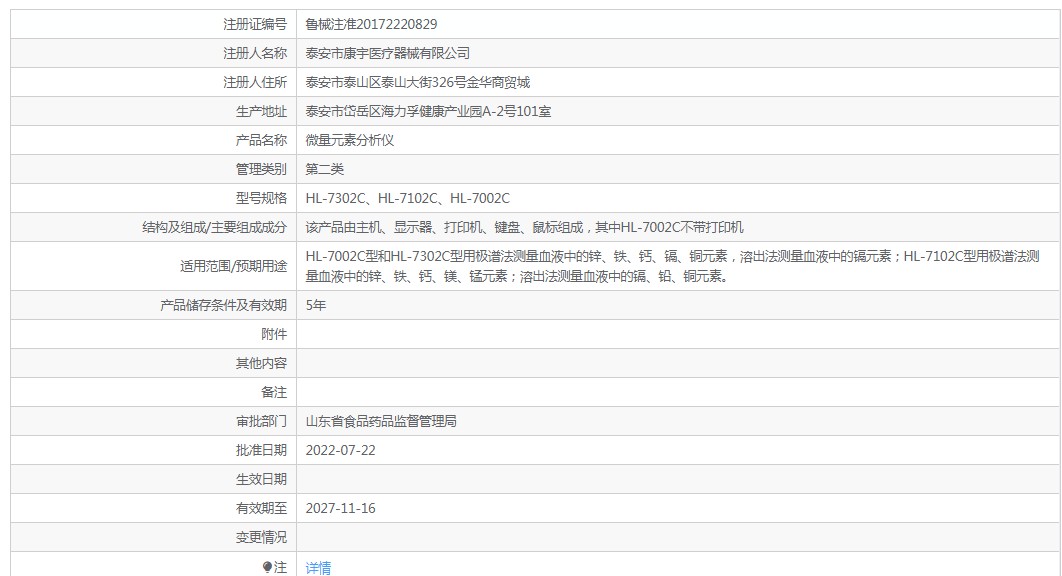
Task: Open the 详情 link in the 注 row
Action: coord(318,568)
